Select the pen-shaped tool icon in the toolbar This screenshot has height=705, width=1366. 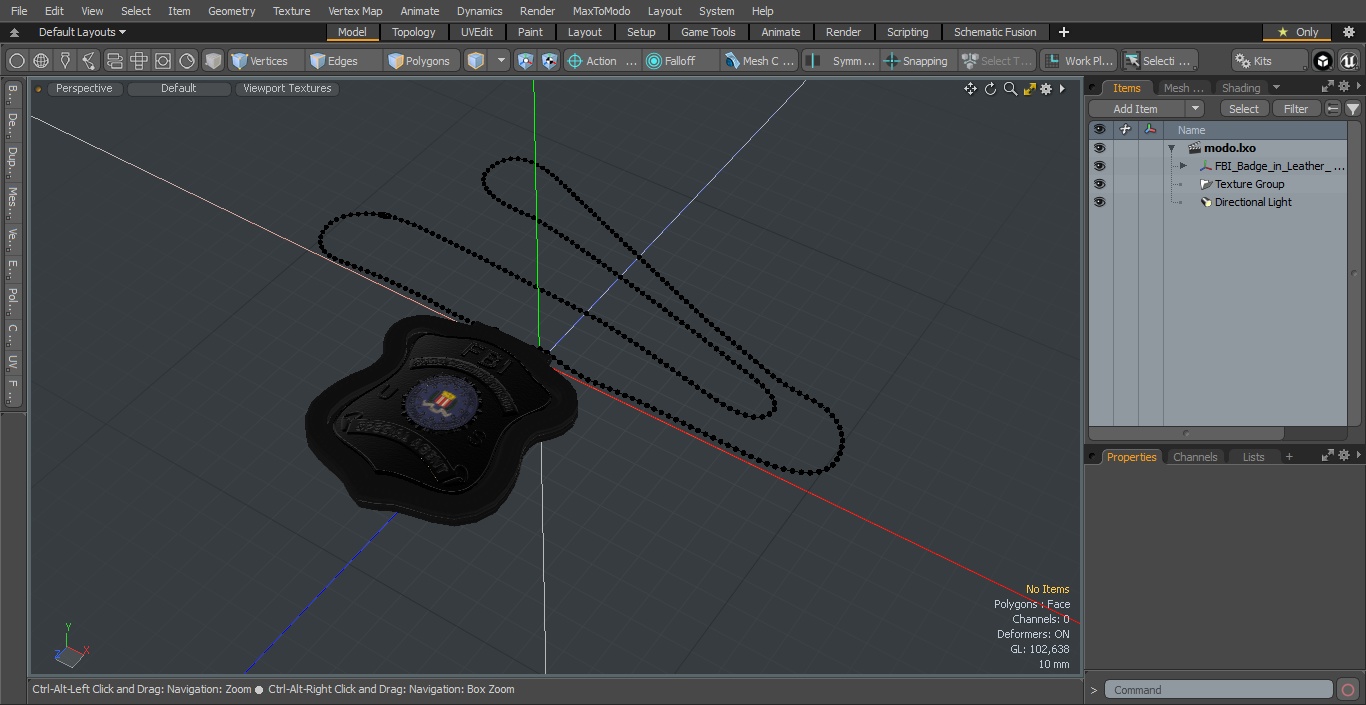pos(65,61)
